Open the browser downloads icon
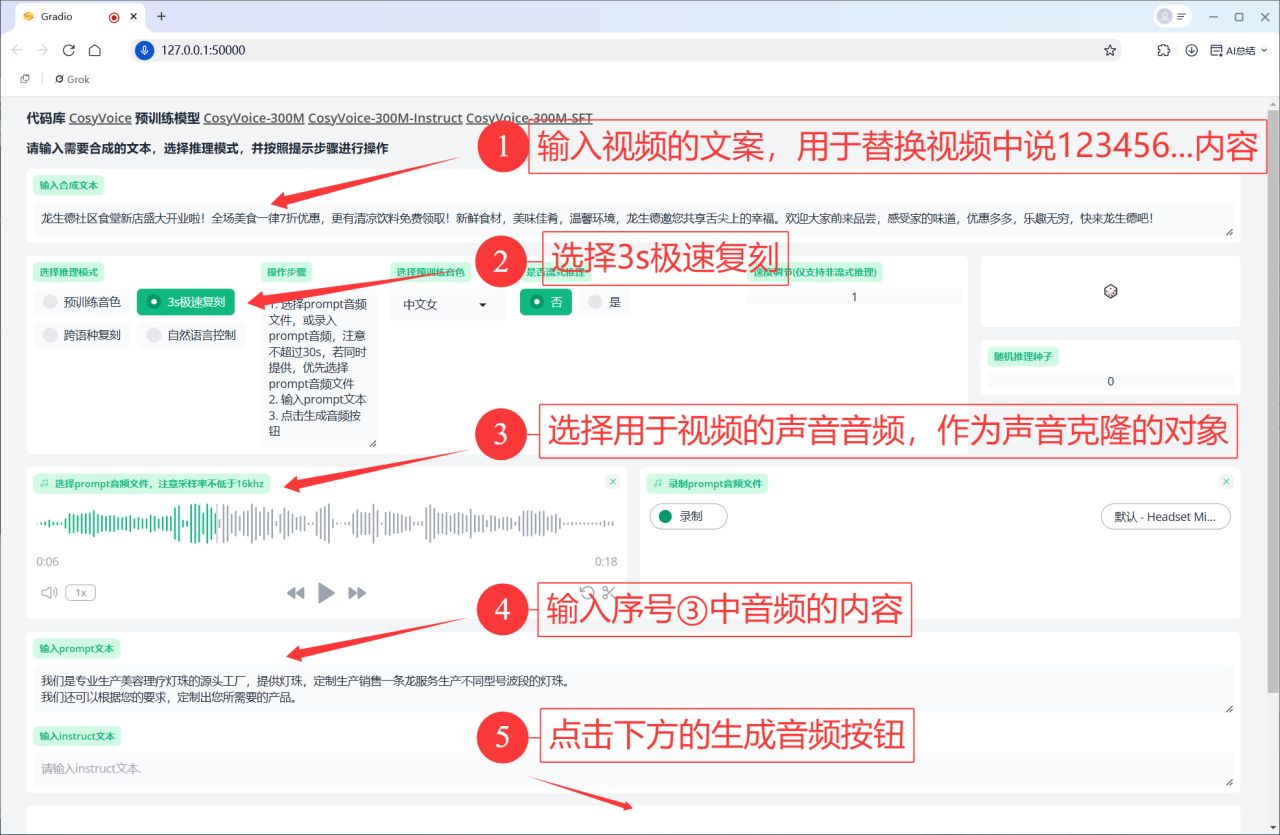 [1191, 50]
